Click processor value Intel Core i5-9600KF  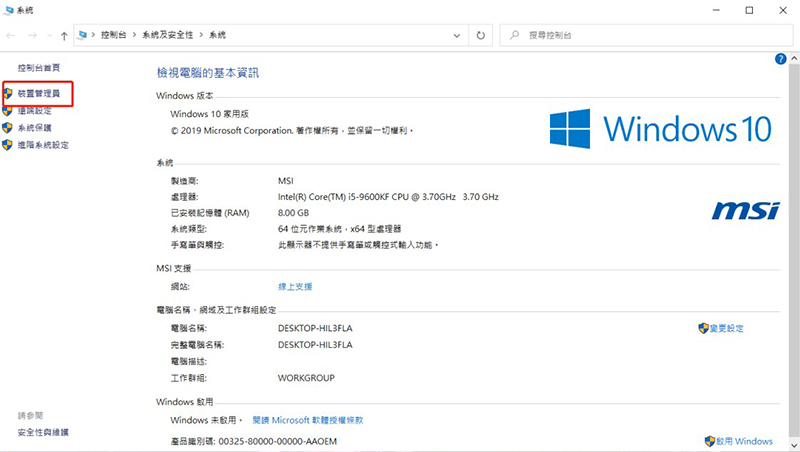(388, 197)
